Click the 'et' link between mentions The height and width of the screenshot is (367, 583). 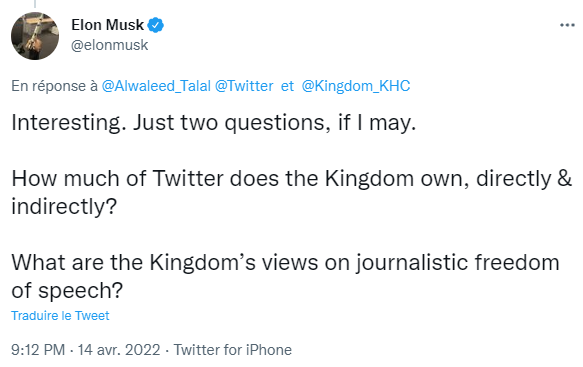[287, 86]
